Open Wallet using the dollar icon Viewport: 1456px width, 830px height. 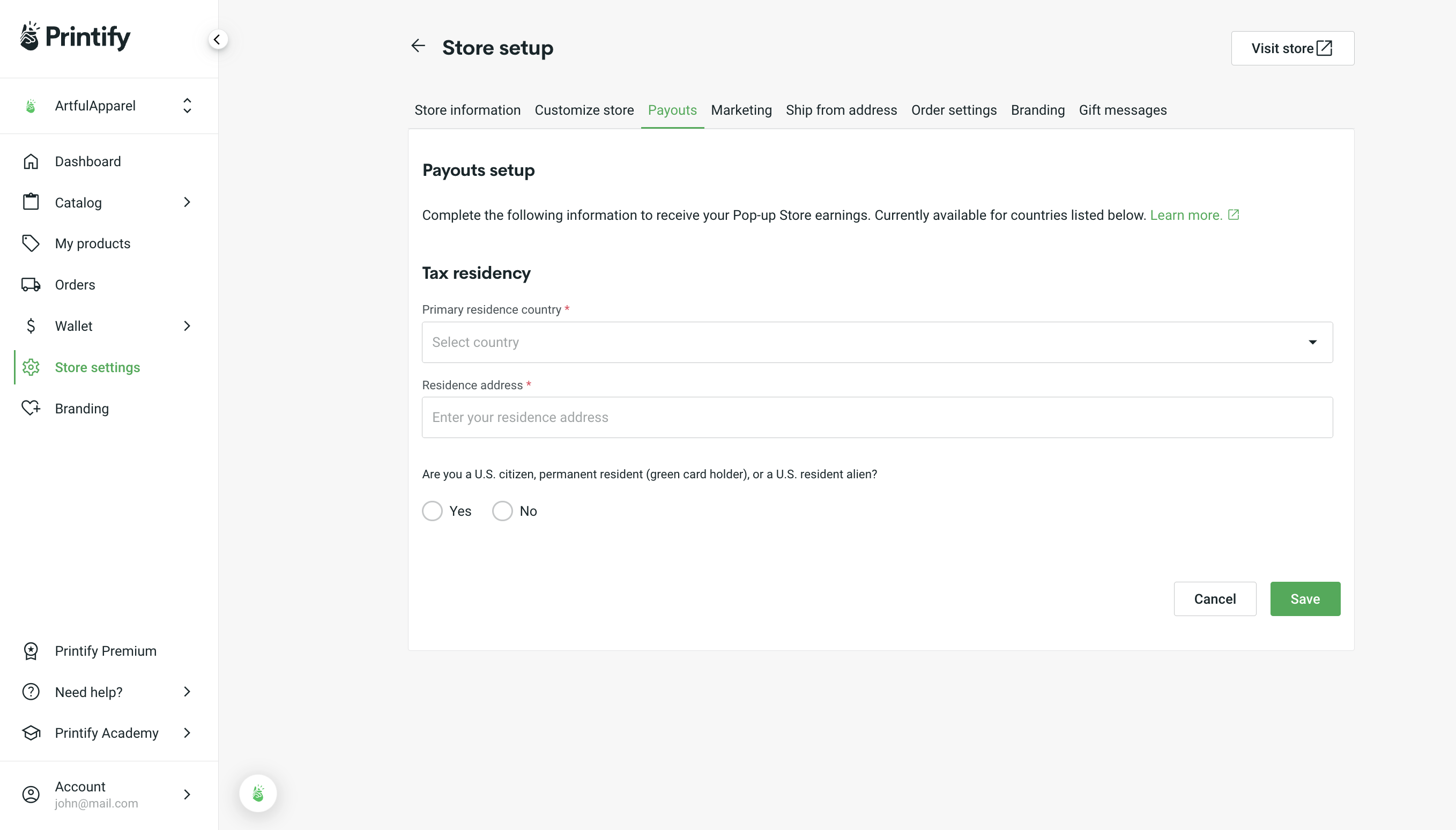31,325
